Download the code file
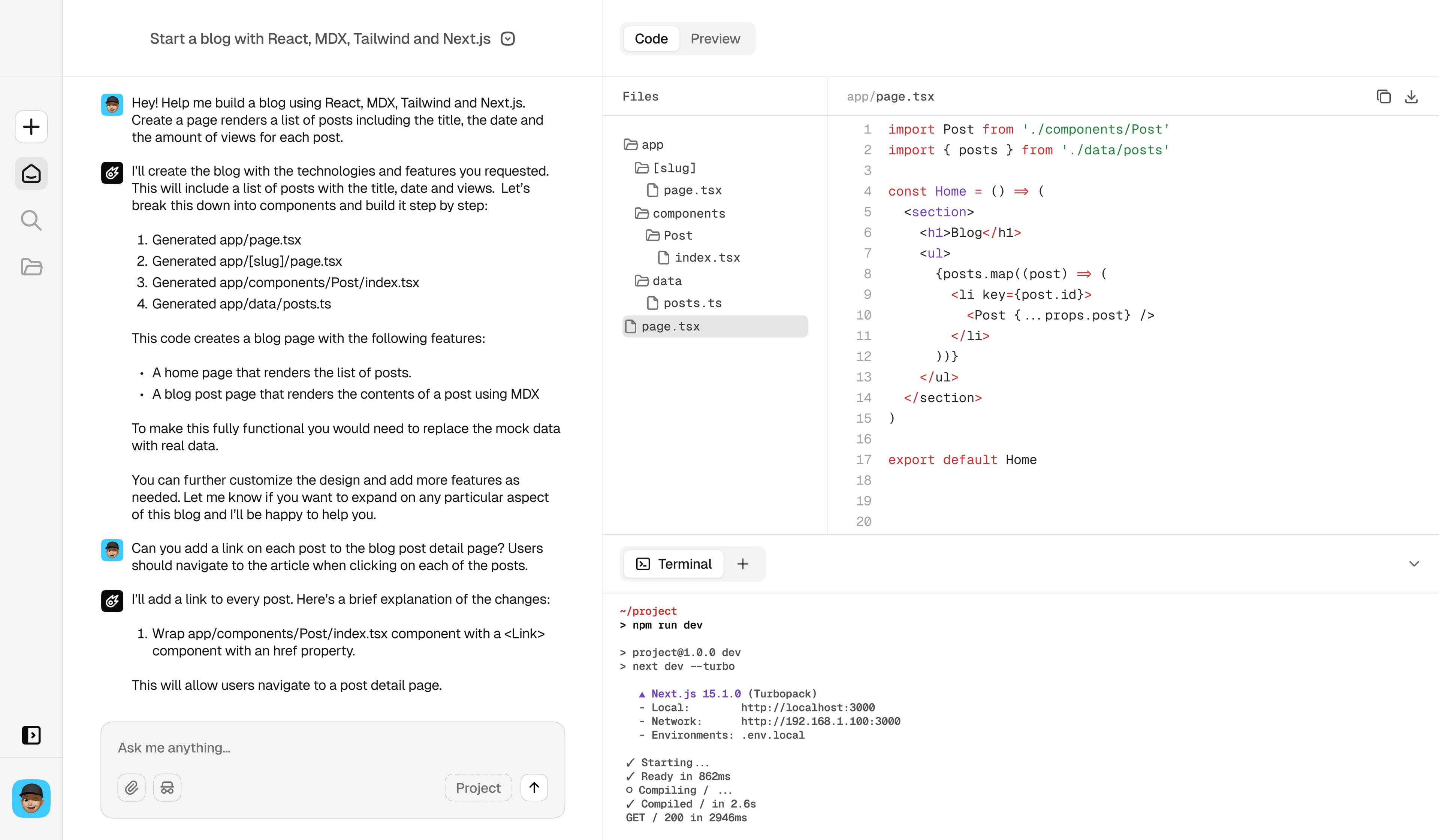The width and height of the screenshot is (1439, 840). click(1412, 96)
